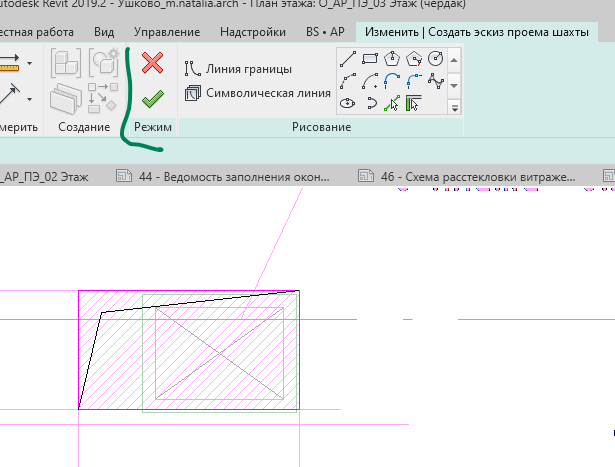Select the Rectangle draw tool
The image size is (615, 467).
pyautogui.click(x=370, y=59)
